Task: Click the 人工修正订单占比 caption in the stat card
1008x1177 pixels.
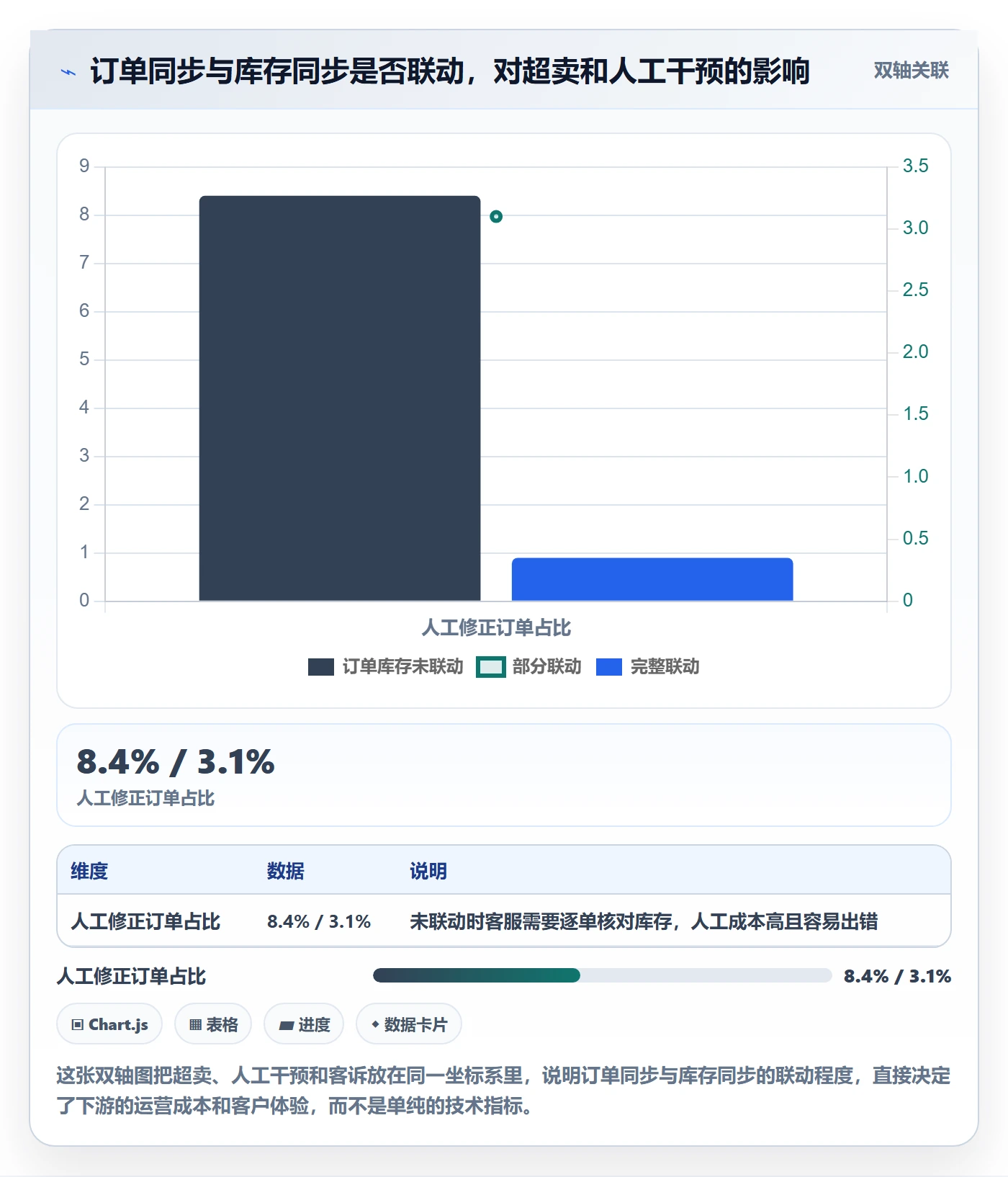Action: point(145,798)
